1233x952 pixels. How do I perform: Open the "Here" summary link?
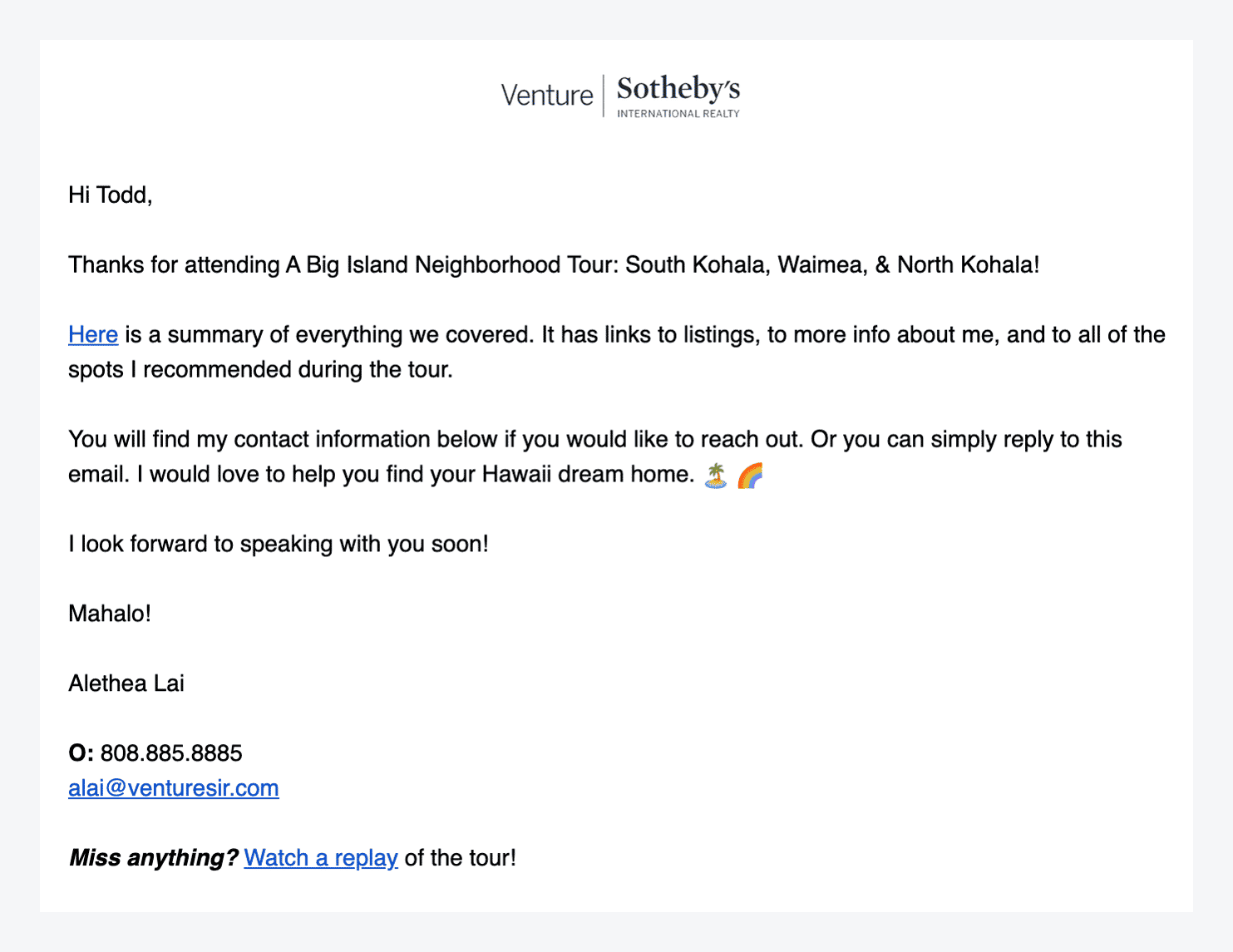coord(93,335)
